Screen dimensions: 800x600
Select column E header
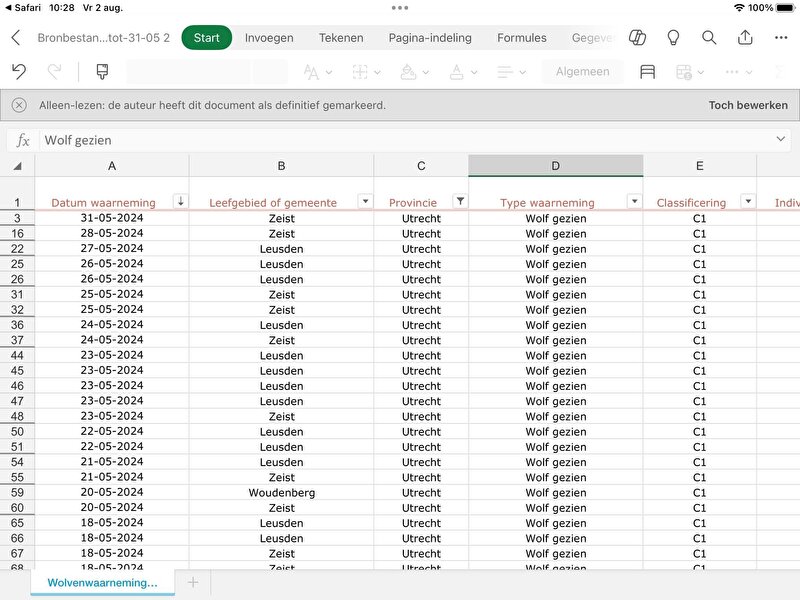click(x=699, y=166)
